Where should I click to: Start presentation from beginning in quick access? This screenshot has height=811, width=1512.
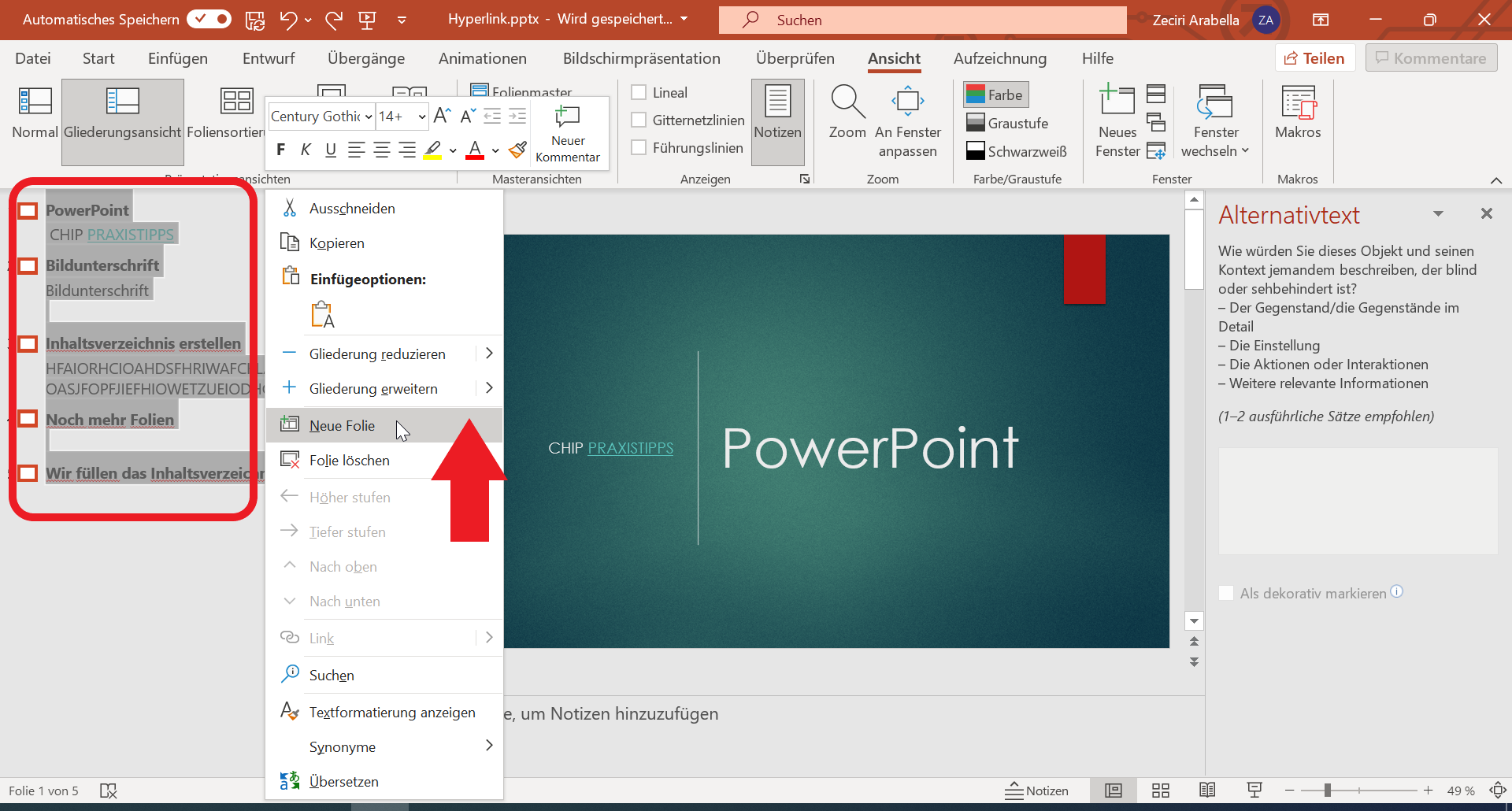point(367,20)
